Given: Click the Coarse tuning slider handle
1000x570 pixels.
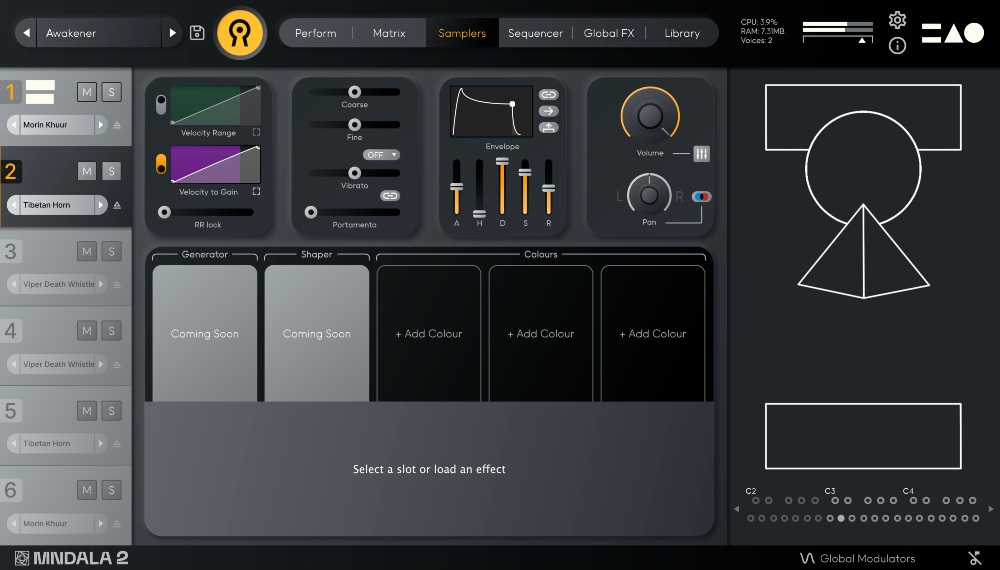Looking at the screenshot, I should click(x=354, y=92).
